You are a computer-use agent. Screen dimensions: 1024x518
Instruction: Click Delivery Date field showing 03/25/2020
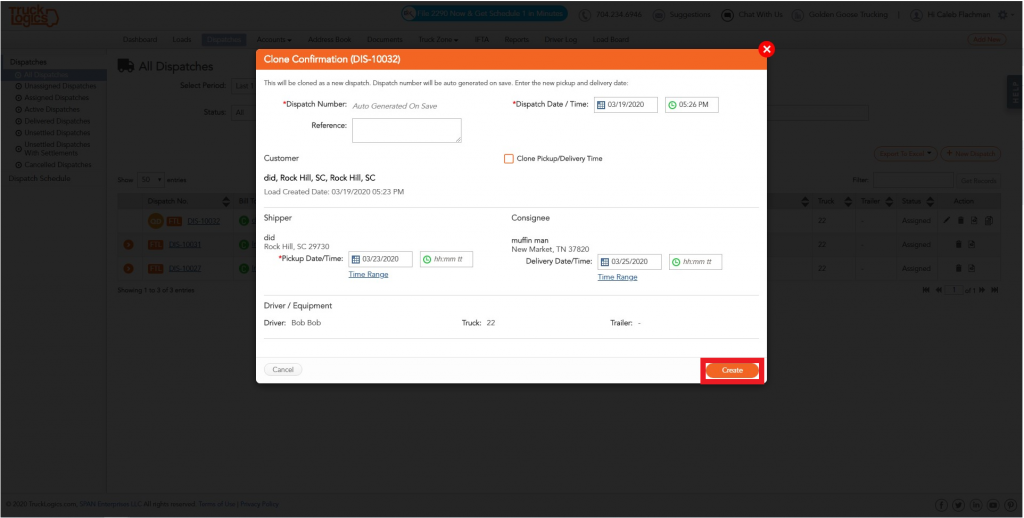pyautogui.click(x=630, y=262)
